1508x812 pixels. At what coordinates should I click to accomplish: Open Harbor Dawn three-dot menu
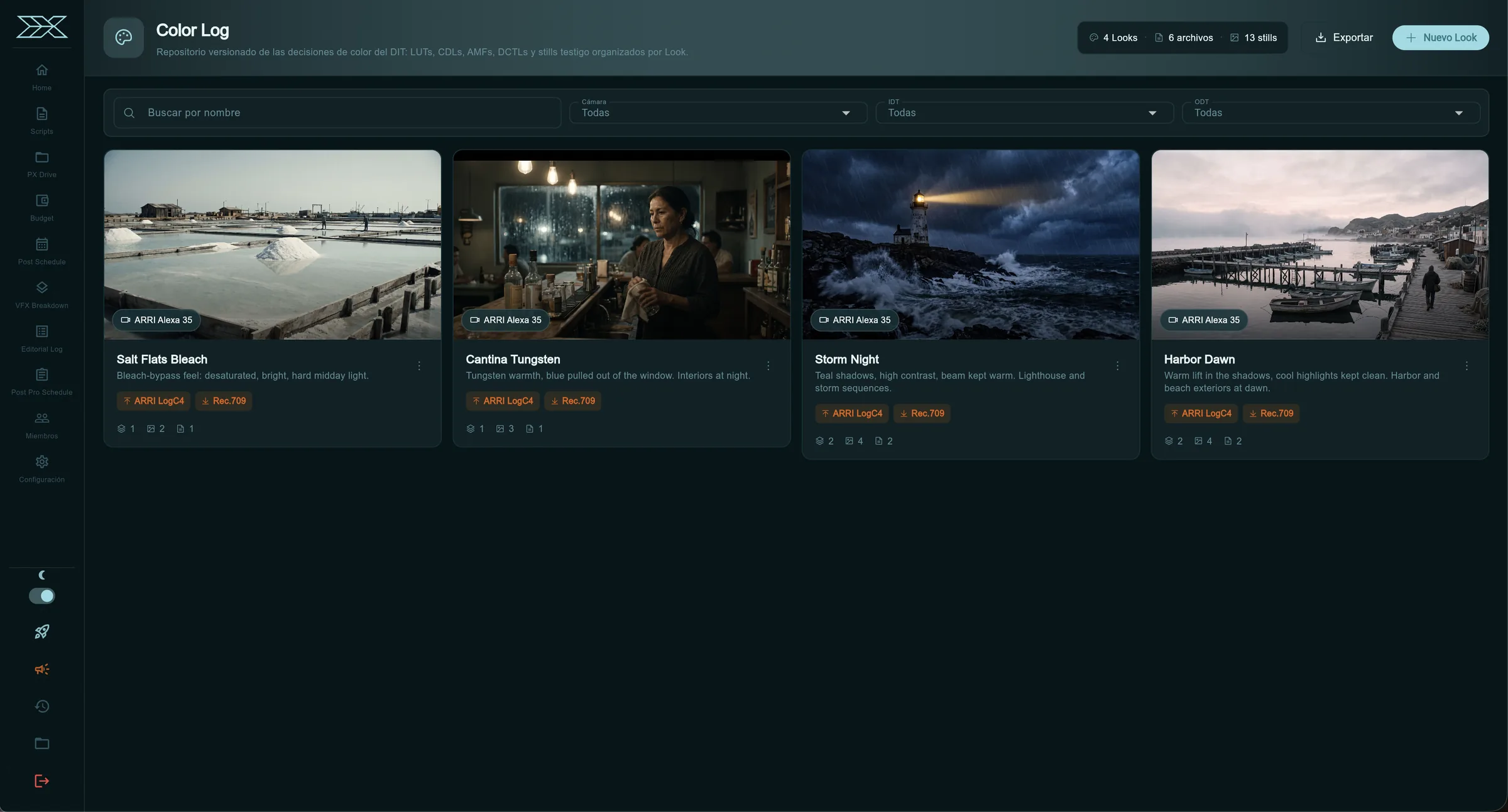point(1467,365)
